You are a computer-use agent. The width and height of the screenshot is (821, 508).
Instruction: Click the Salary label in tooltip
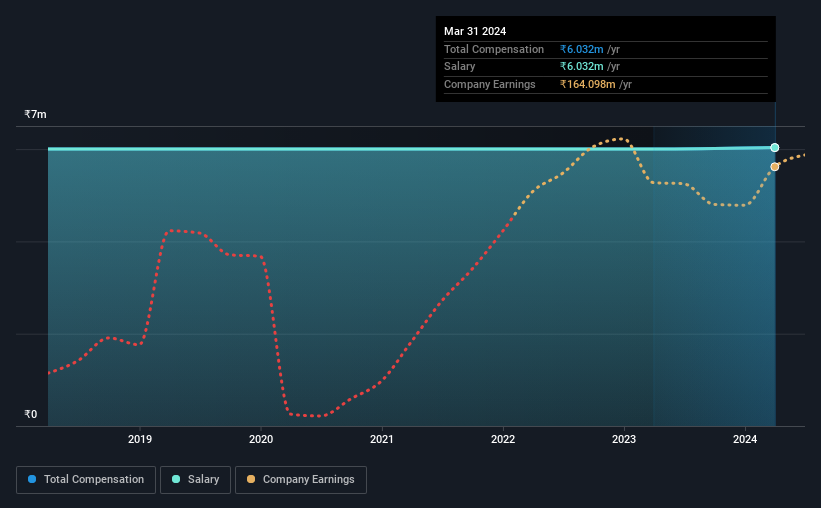[x=460, y=67]
